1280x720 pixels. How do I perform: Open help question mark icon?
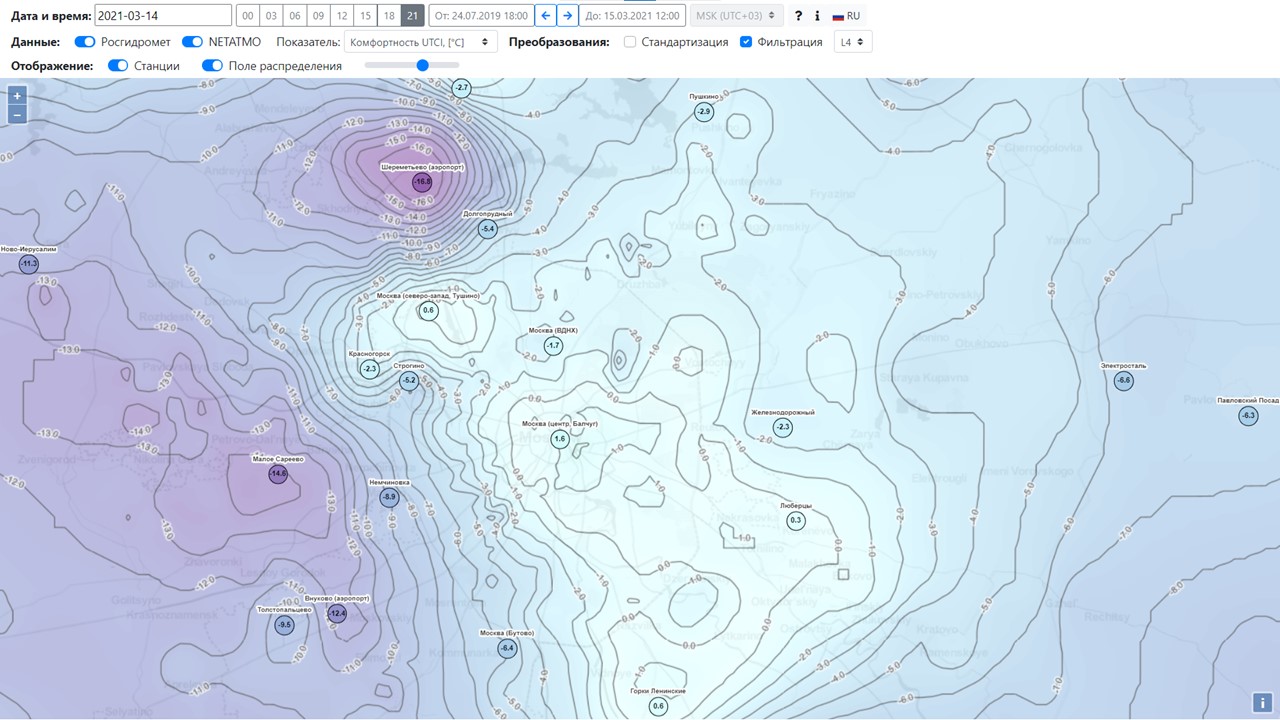click(x=798, y=16)
